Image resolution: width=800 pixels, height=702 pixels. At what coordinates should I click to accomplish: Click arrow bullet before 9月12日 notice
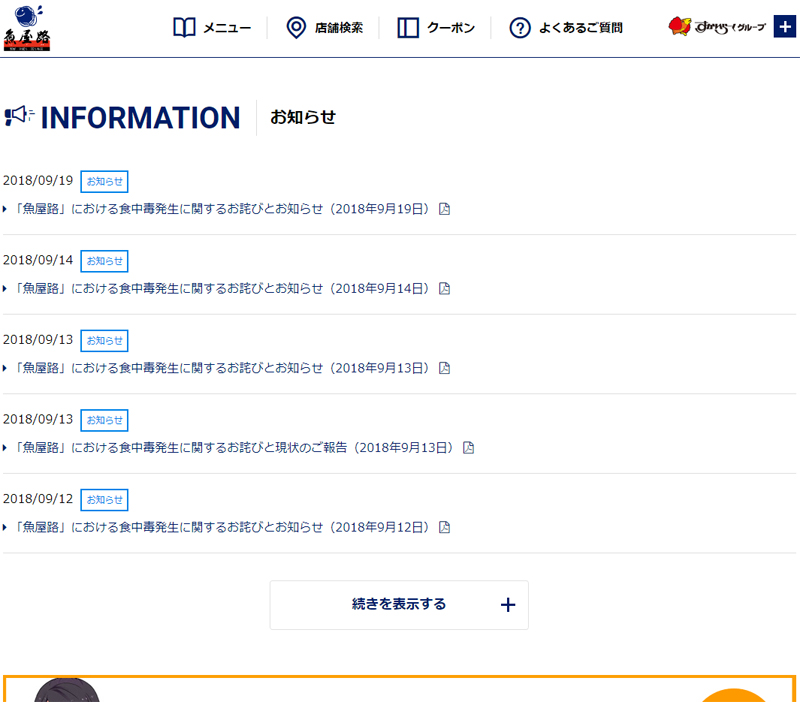5,528
